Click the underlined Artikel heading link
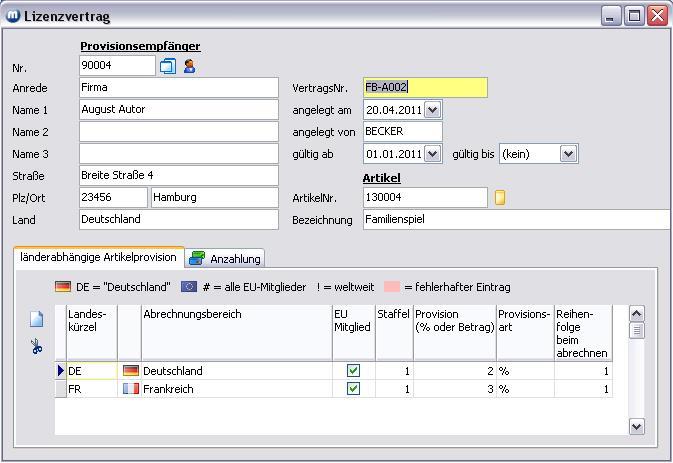 (381, 178)
